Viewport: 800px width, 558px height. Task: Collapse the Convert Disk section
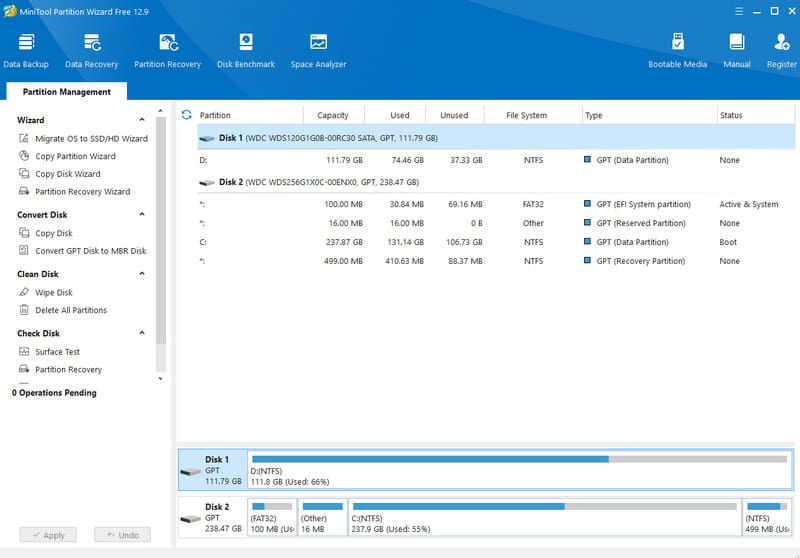coord(142,214)
